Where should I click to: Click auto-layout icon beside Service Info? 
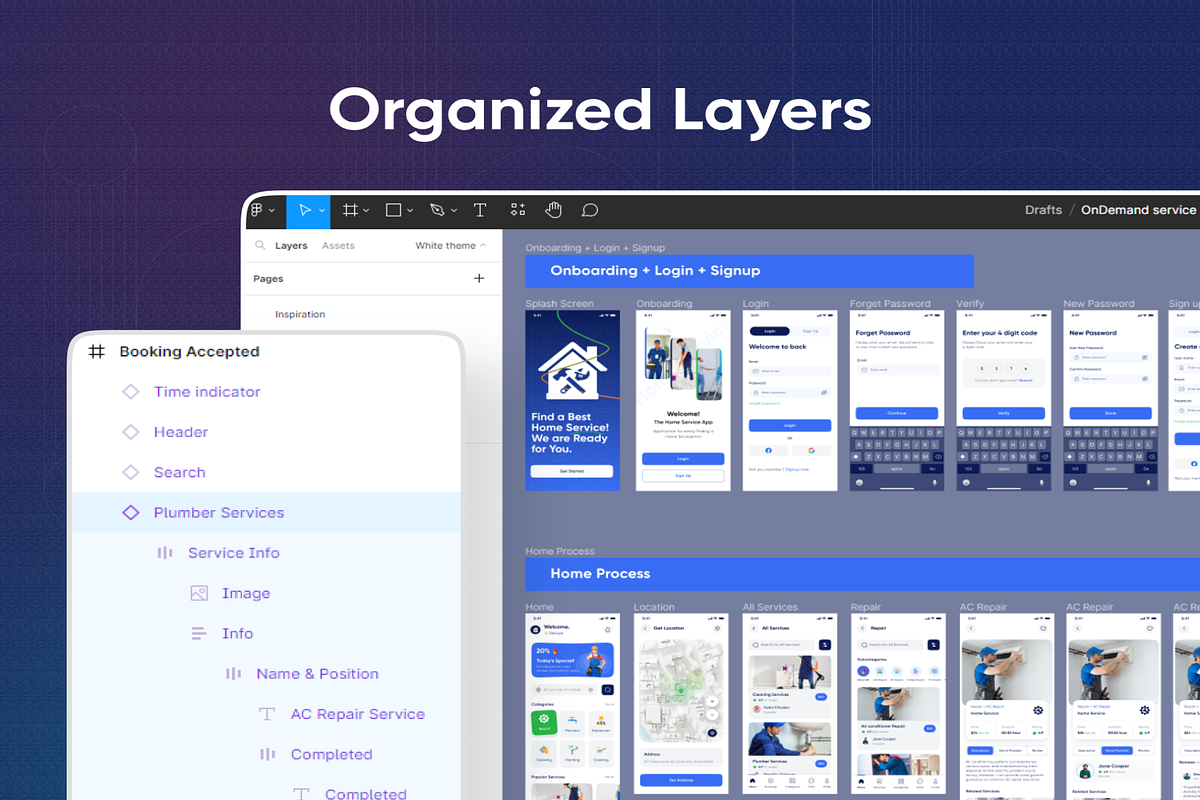(x=165, y=553)
